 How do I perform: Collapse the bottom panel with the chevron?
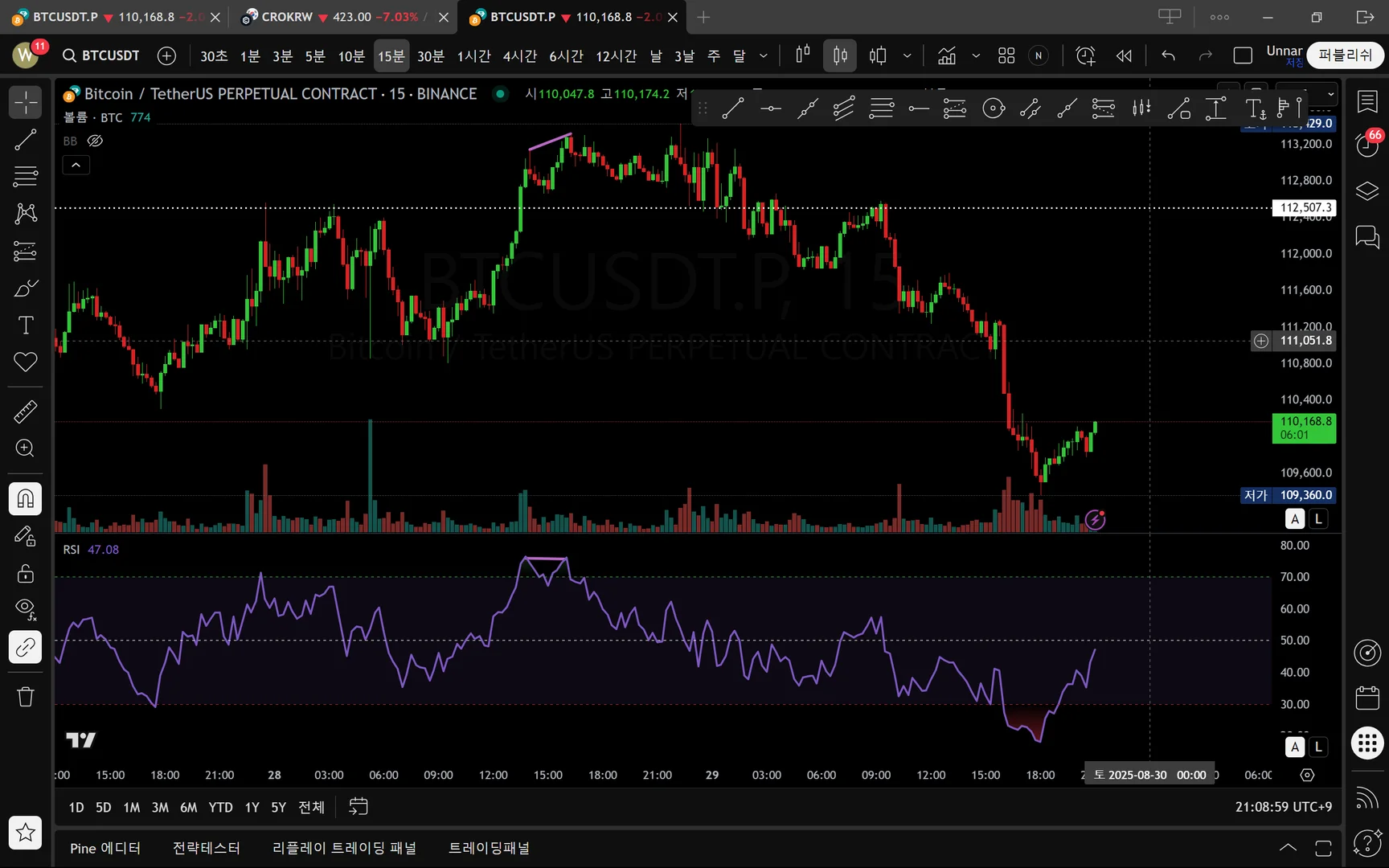coord(1288,848)
